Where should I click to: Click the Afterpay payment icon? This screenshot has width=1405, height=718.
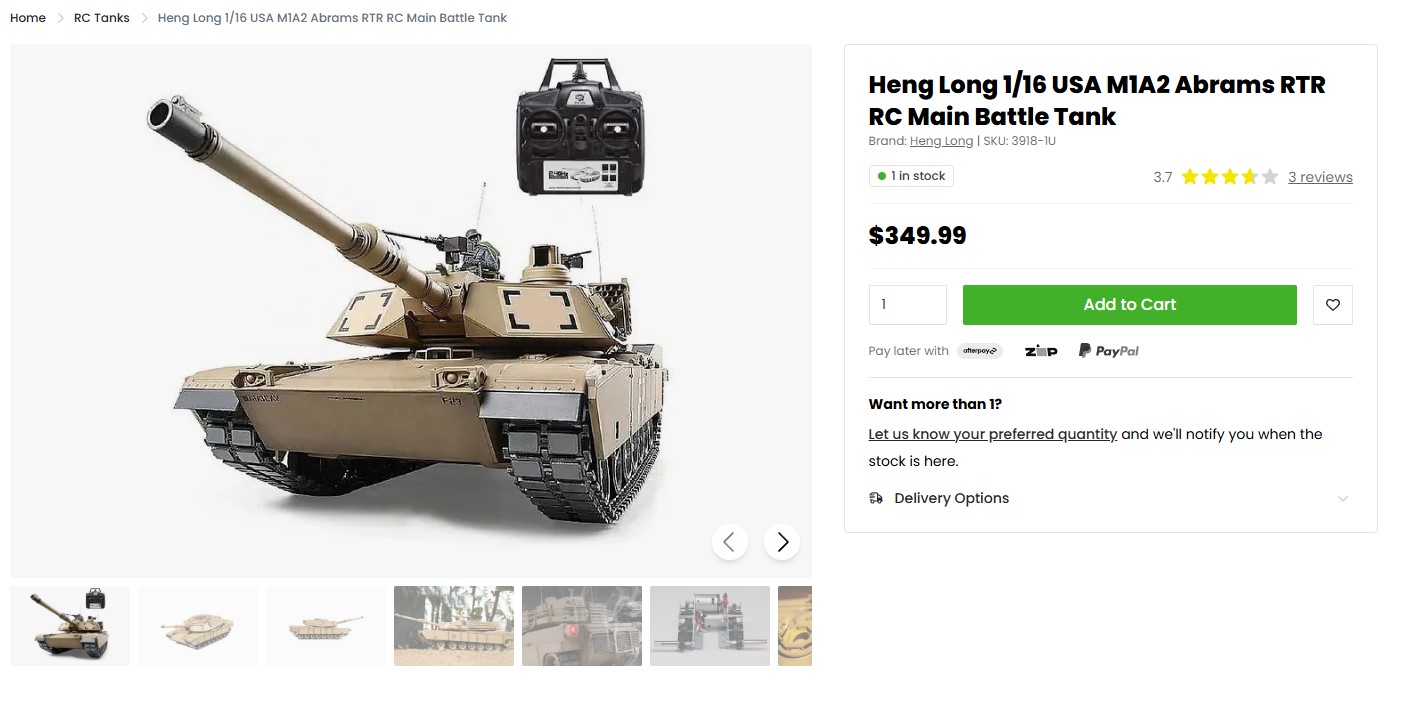979,350
